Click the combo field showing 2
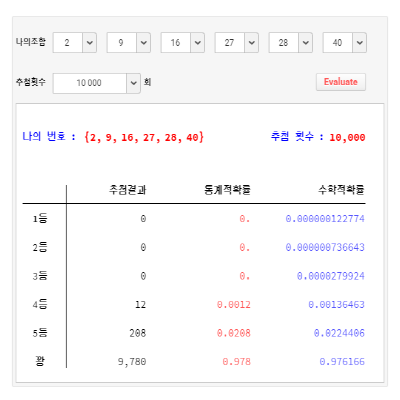400x400 pixels. (68, 43)
